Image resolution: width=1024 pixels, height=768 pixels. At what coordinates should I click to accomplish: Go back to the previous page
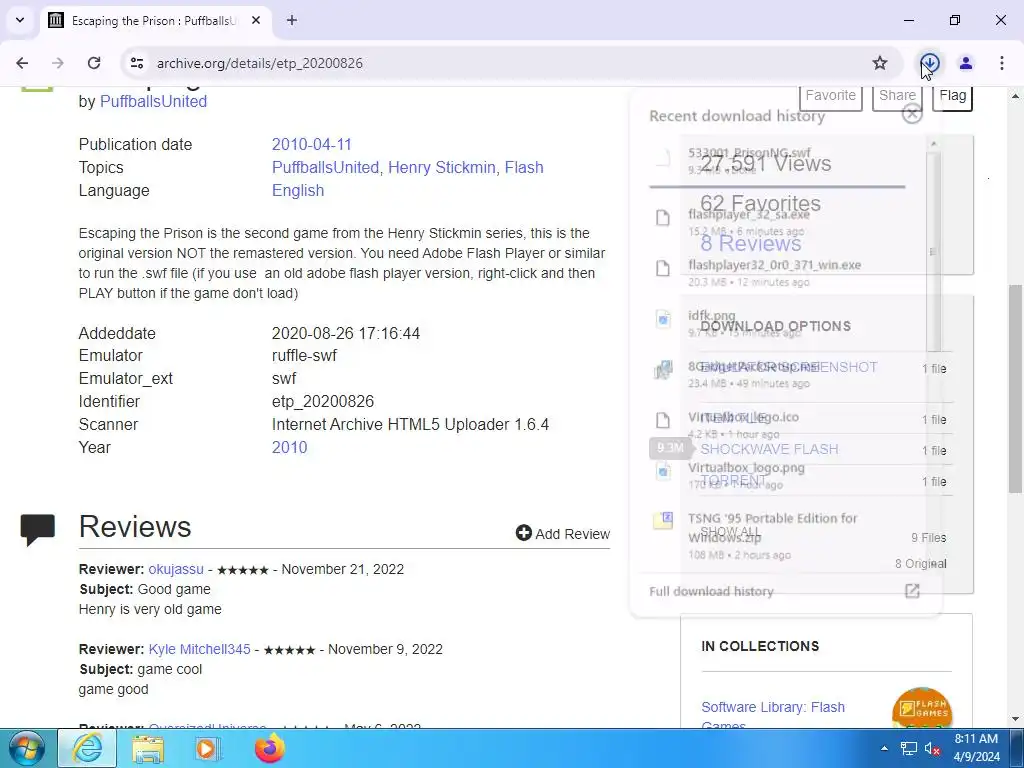point(22,63)
